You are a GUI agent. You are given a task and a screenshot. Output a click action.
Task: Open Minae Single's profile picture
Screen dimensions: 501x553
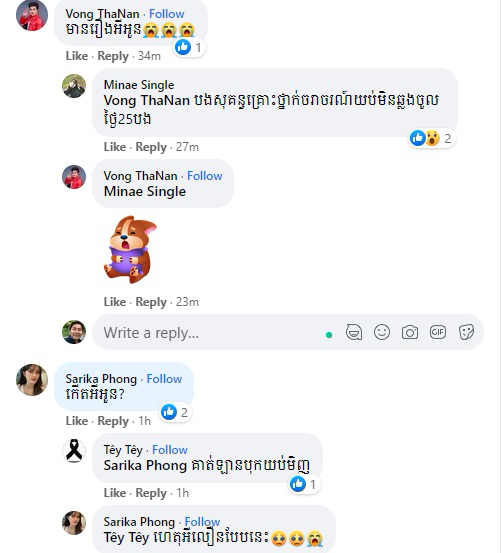point(74,86)
